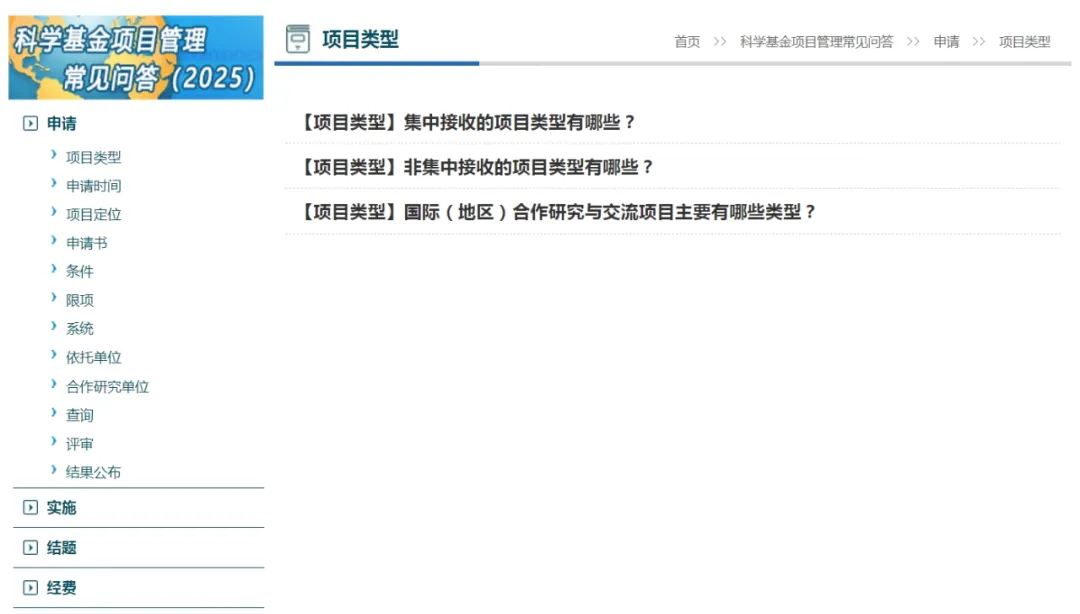
Task: Open the question 集中接收的项目类型有哪些
Action: pos(468,122)
